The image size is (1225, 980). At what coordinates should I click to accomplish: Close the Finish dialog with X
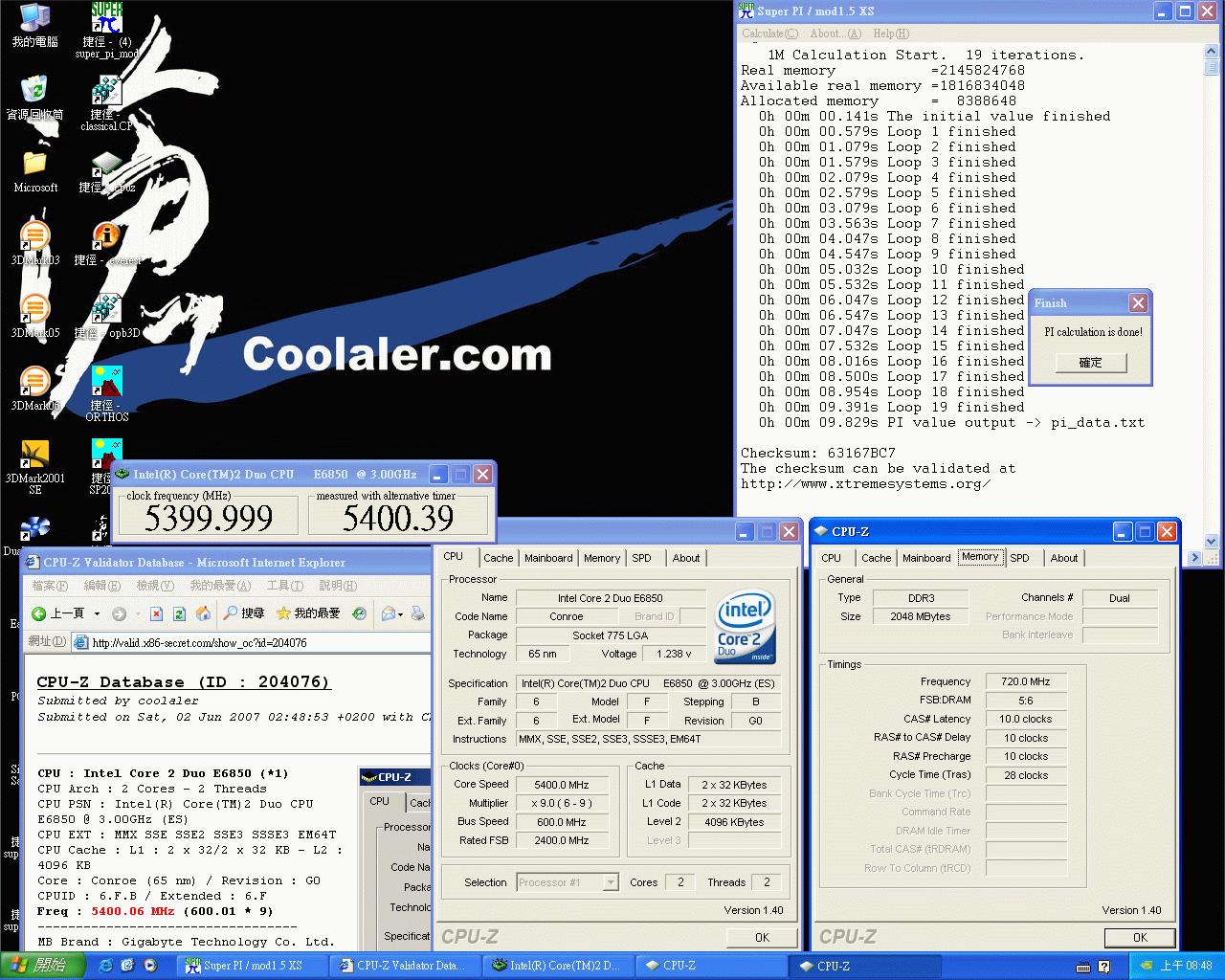[x=1138, y=302]
